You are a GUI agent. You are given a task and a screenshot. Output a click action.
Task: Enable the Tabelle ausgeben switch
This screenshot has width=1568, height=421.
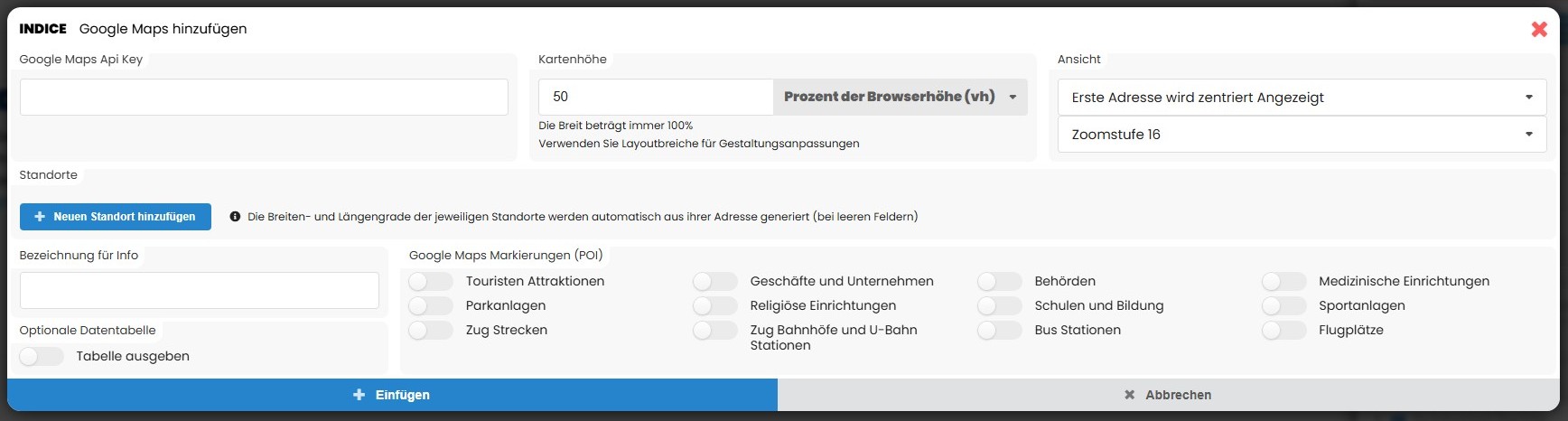[42, 357]
